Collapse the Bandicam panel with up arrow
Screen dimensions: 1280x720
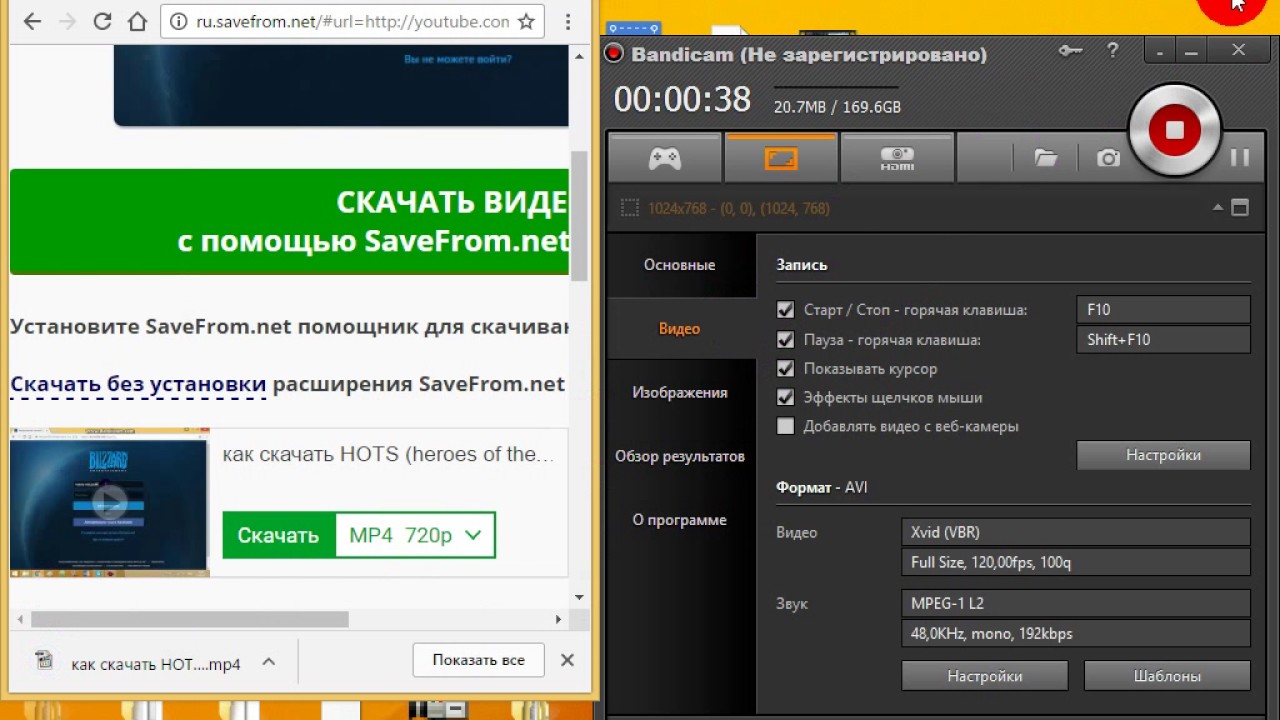tap(1218, 208)
